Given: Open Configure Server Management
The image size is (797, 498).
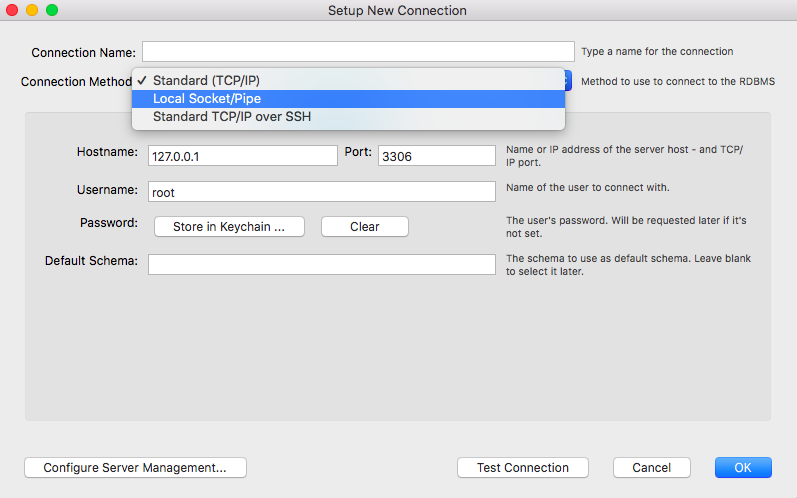Looking at the screenshot, I should point(135,468).
